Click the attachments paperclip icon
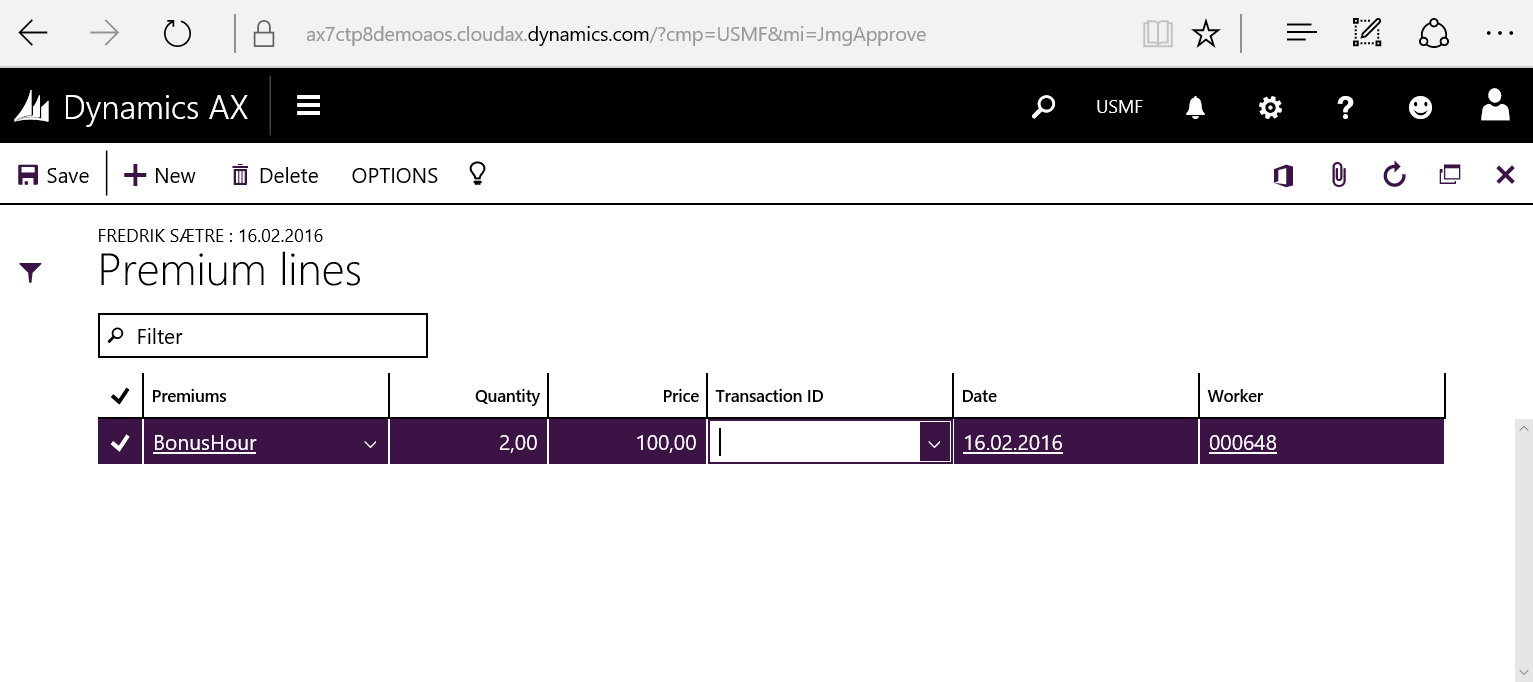The image size is (1533, 682). (1338, 176)
